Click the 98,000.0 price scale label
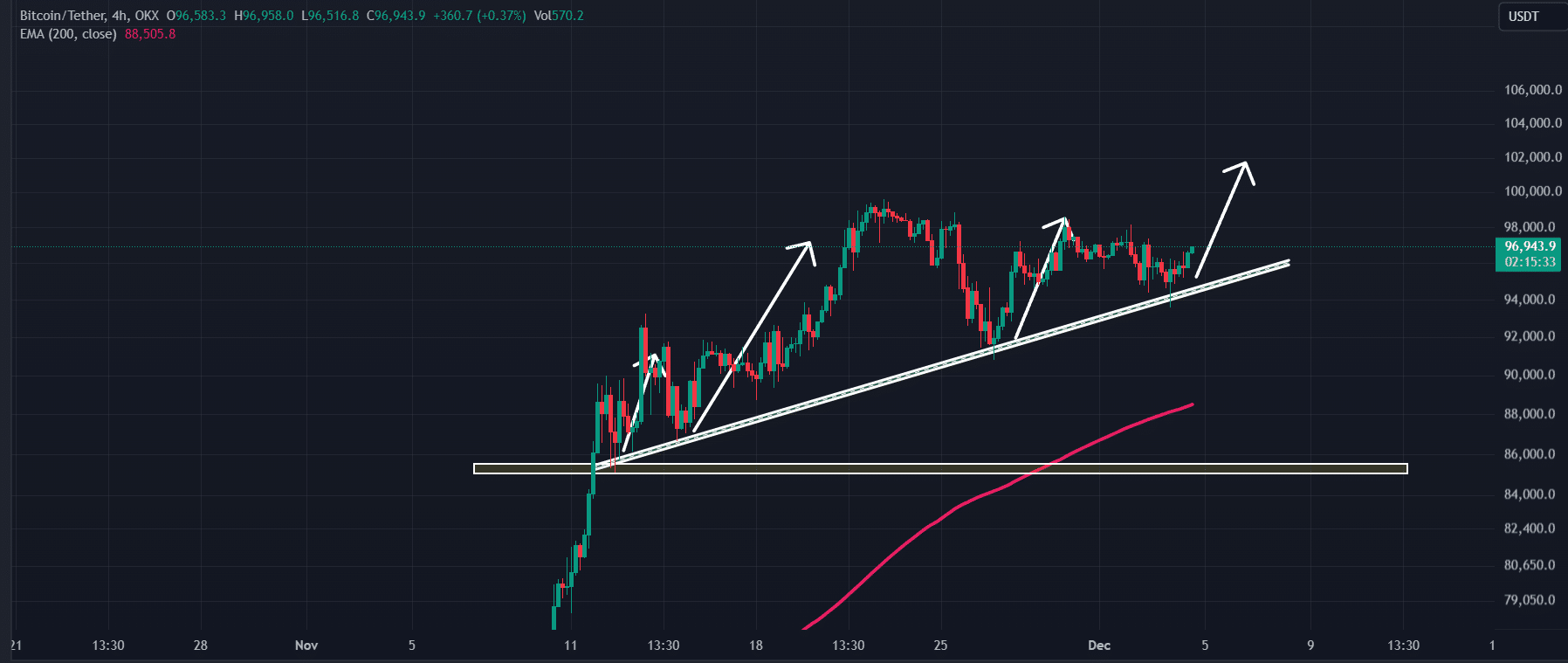The height and width of the screenshot is (663, 1568). [1530, 227]
